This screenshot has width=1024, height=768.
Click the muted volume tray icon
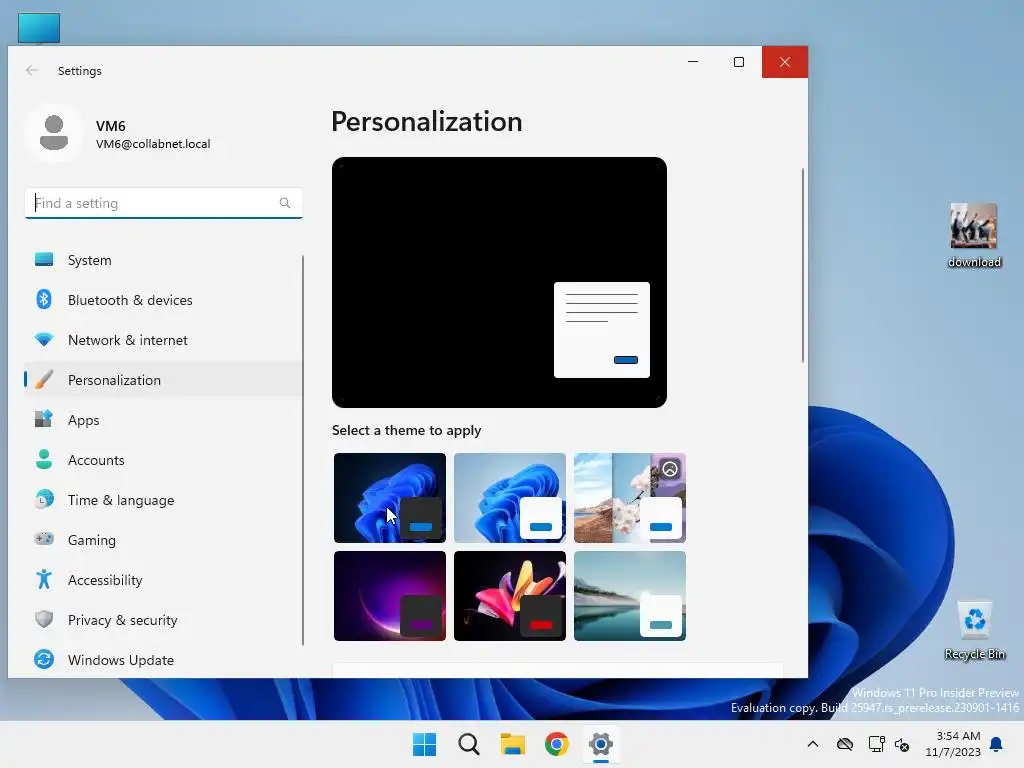[903, 744]
